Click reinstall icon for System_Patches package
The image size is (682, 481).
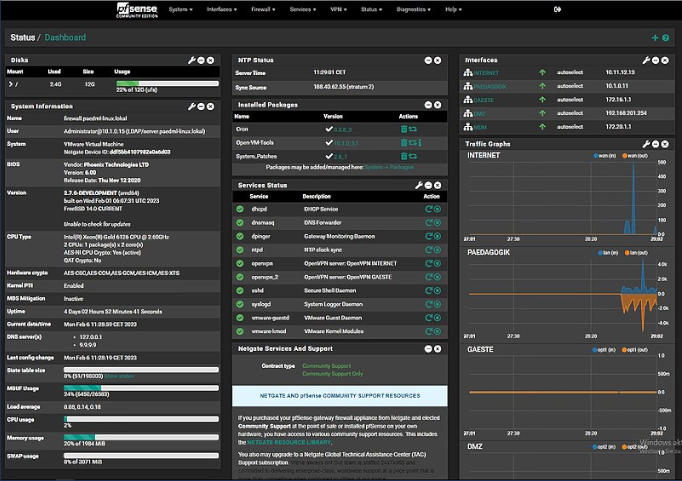click(x=412, y=156)
